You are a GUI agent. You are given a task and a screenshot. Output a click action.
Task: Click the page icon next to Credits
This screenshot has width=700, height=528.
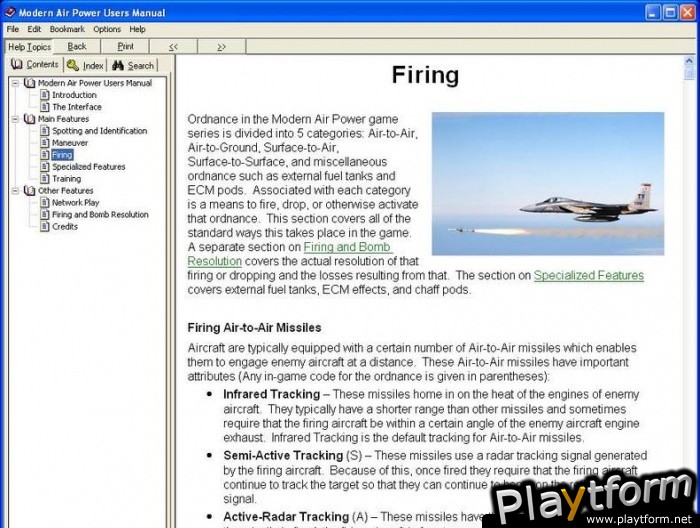point(45,226)
